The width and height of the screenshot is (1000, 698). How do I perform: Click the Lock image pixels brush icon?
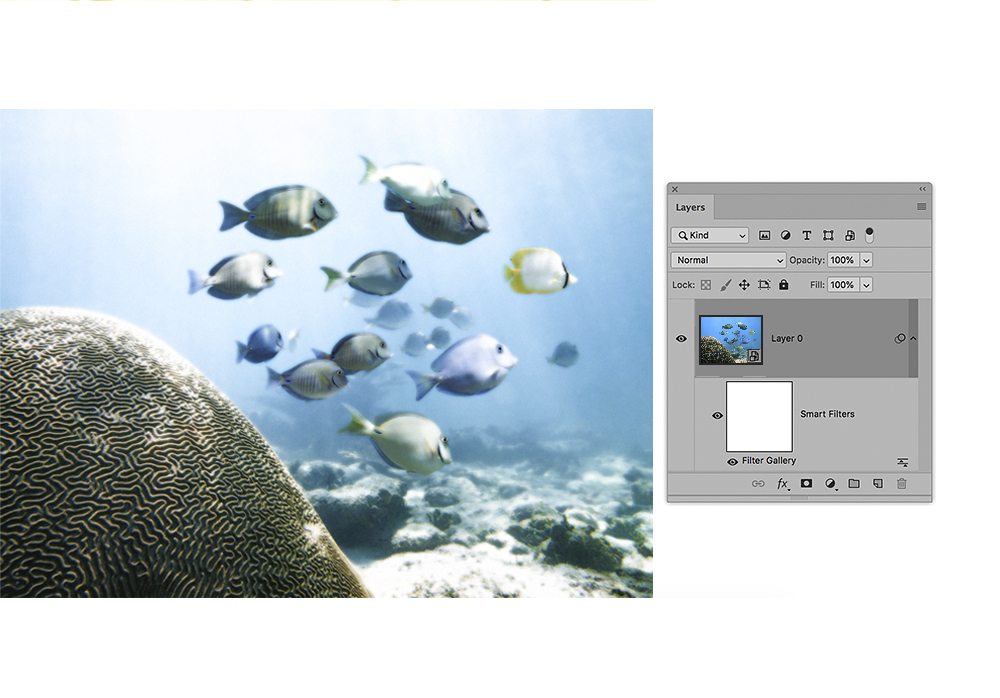pos(726,285)
